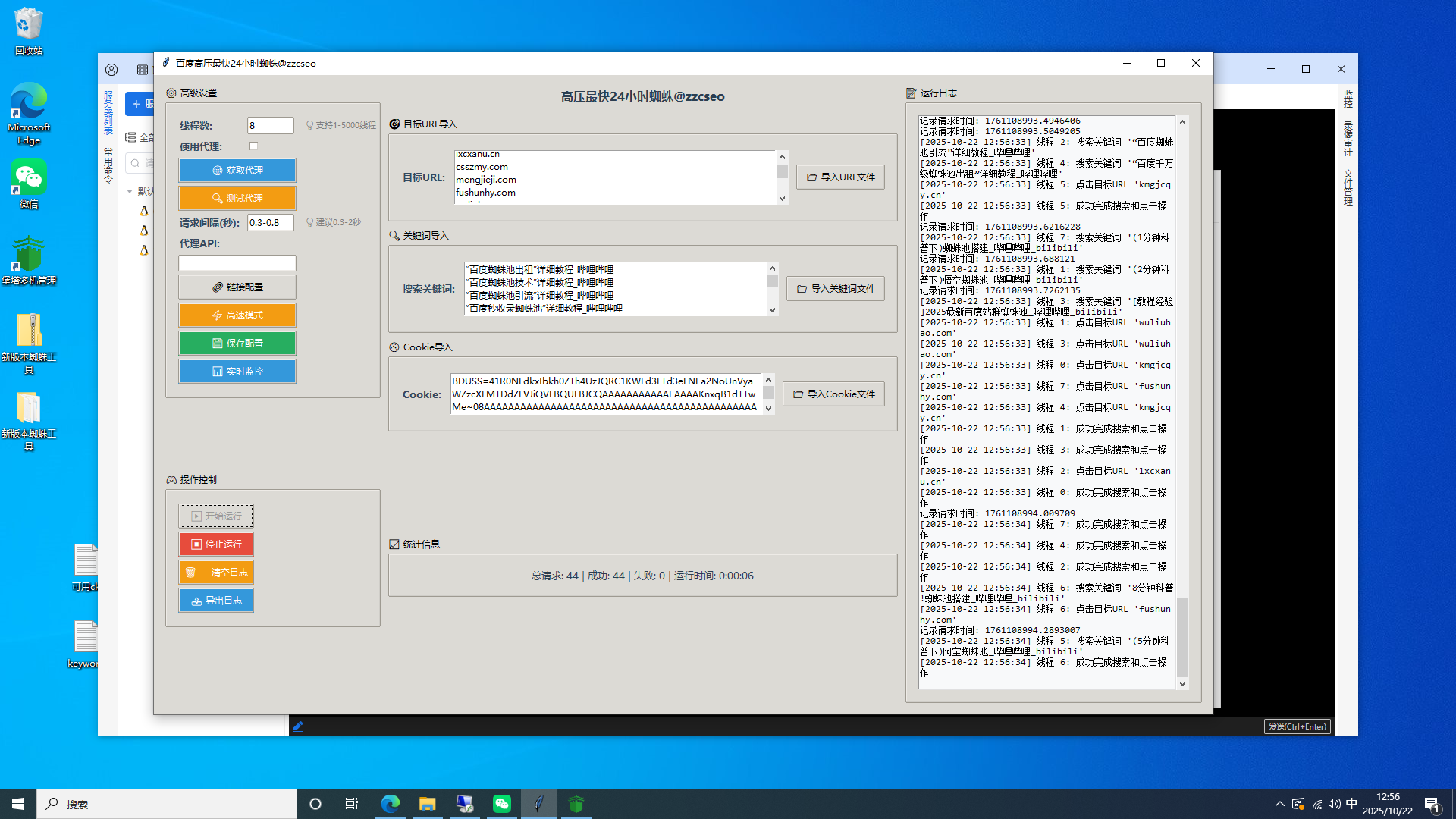This screenshot has width=1456, height=819.
Task: Clear logs using 清空日志 trash button
Action: pos(216,573)
